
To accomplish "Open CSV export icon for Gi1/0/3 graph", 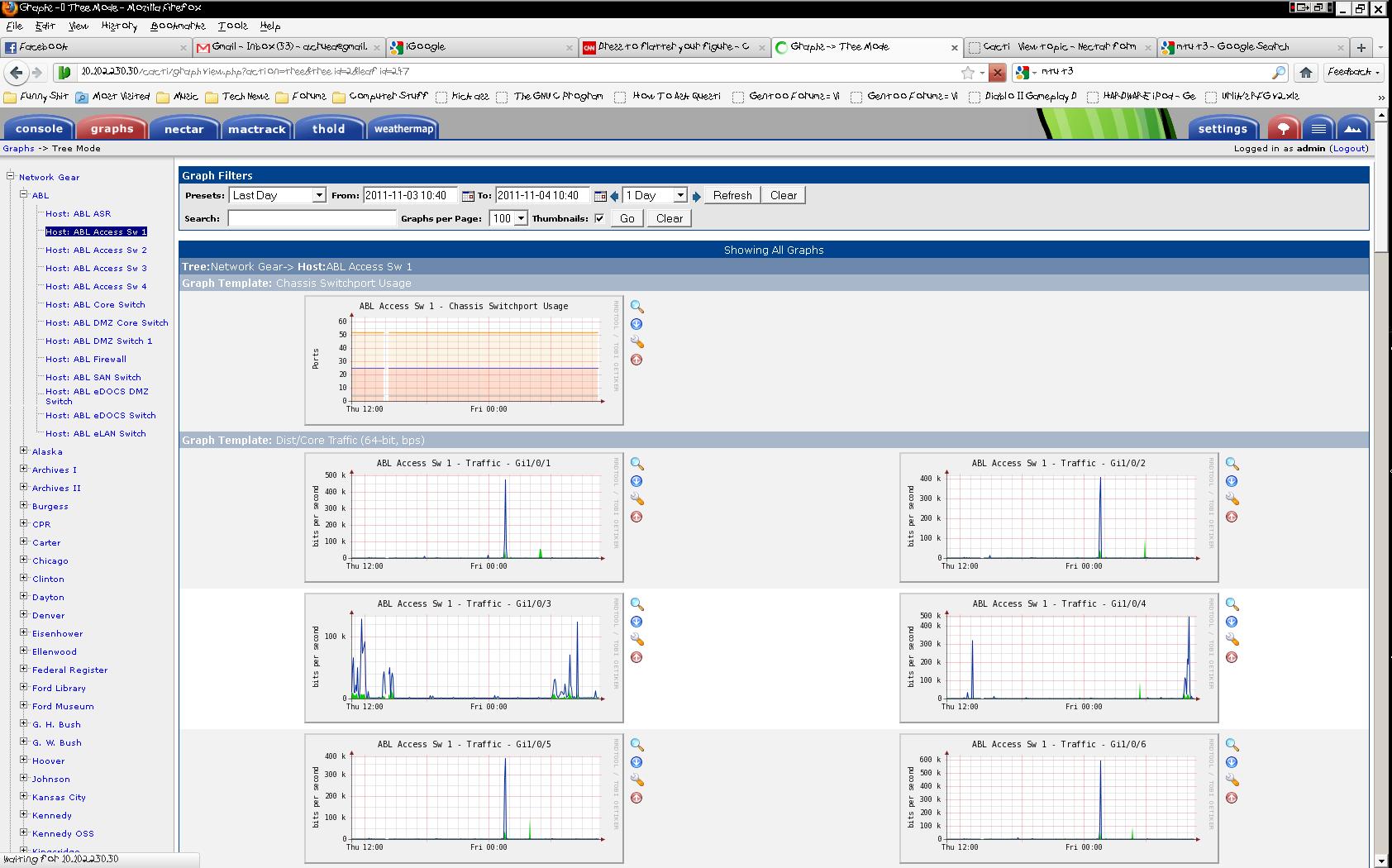I will pyautogui.click(x=636, y=622).
